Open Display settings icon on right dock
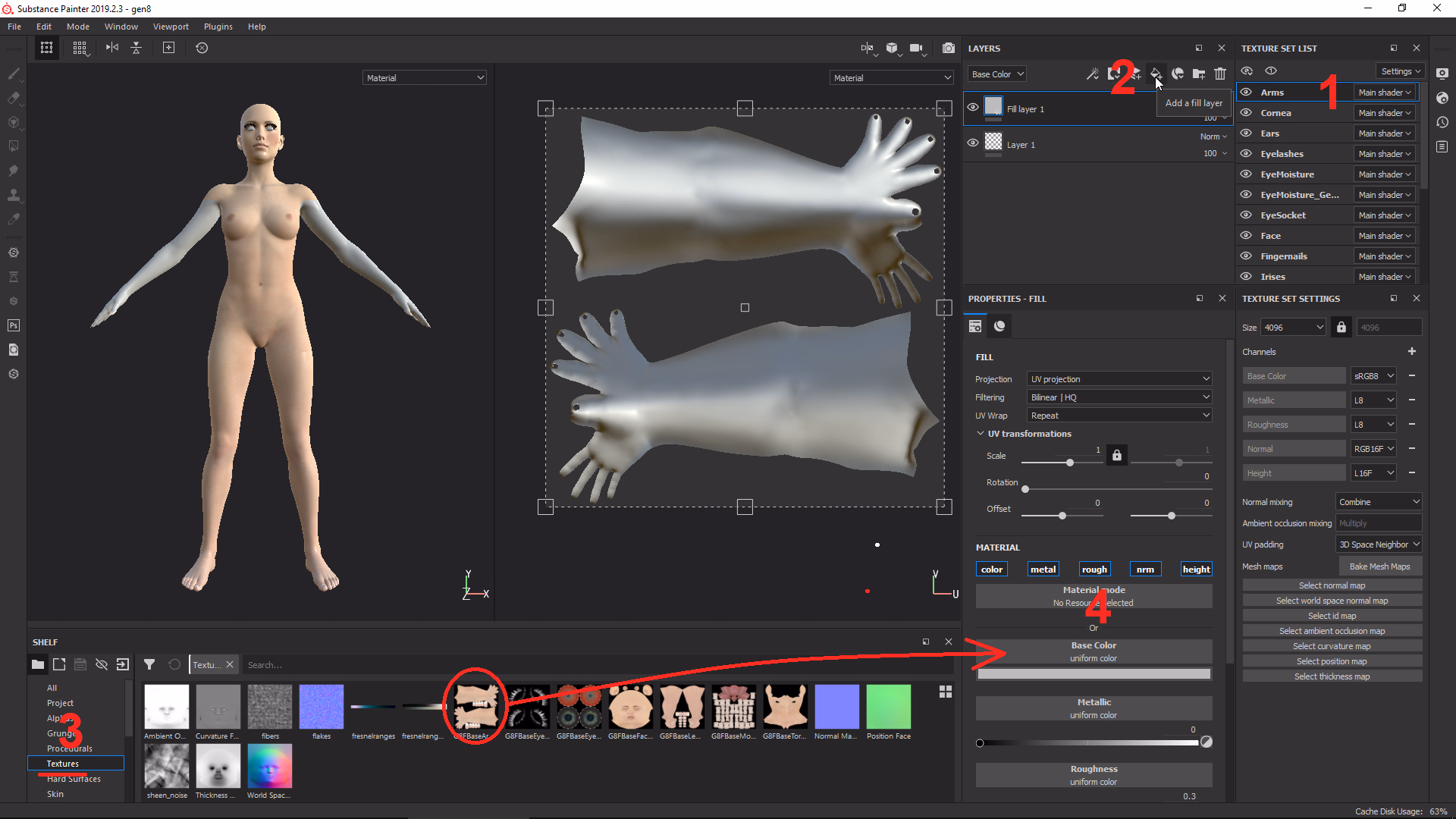This screenshot has height=819, width=1456. [x=1442, y=74]
